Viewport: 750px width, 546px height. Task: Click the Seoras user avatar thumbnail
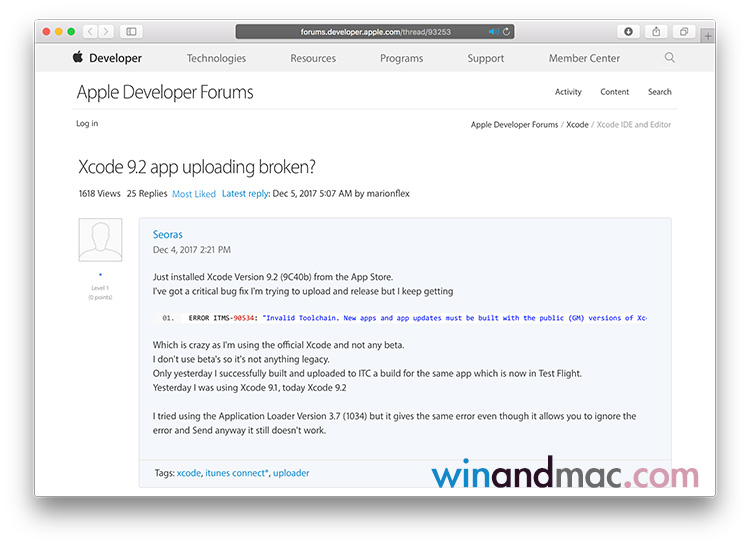pyautogui.click(x=100, y=240)
